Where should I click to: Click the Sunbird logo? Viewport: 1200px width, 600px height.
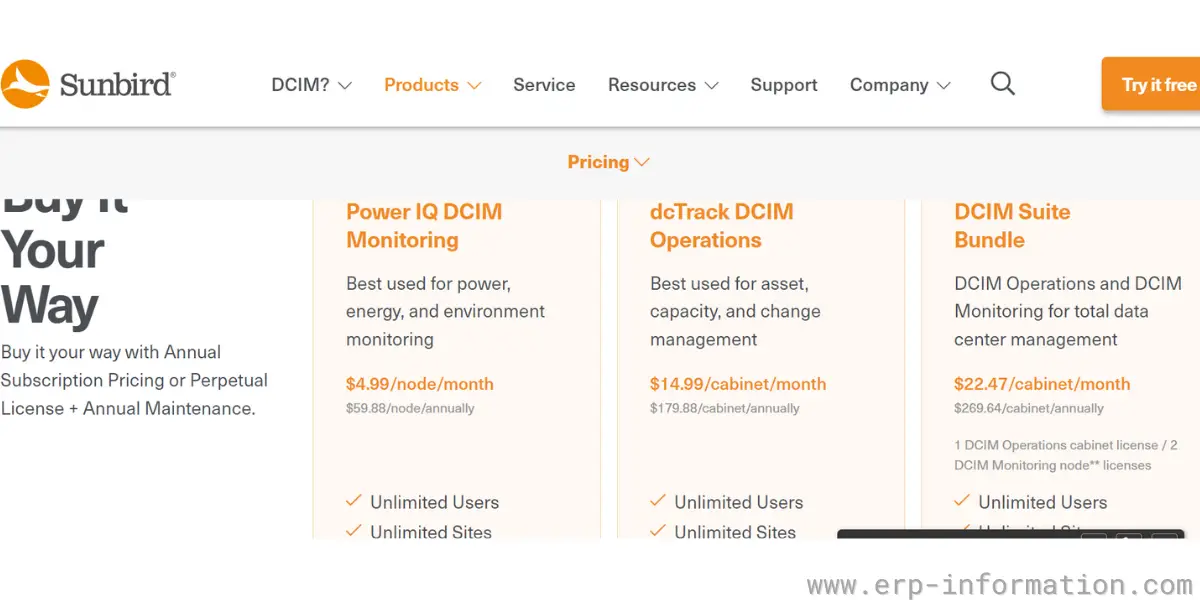point(88,84)
